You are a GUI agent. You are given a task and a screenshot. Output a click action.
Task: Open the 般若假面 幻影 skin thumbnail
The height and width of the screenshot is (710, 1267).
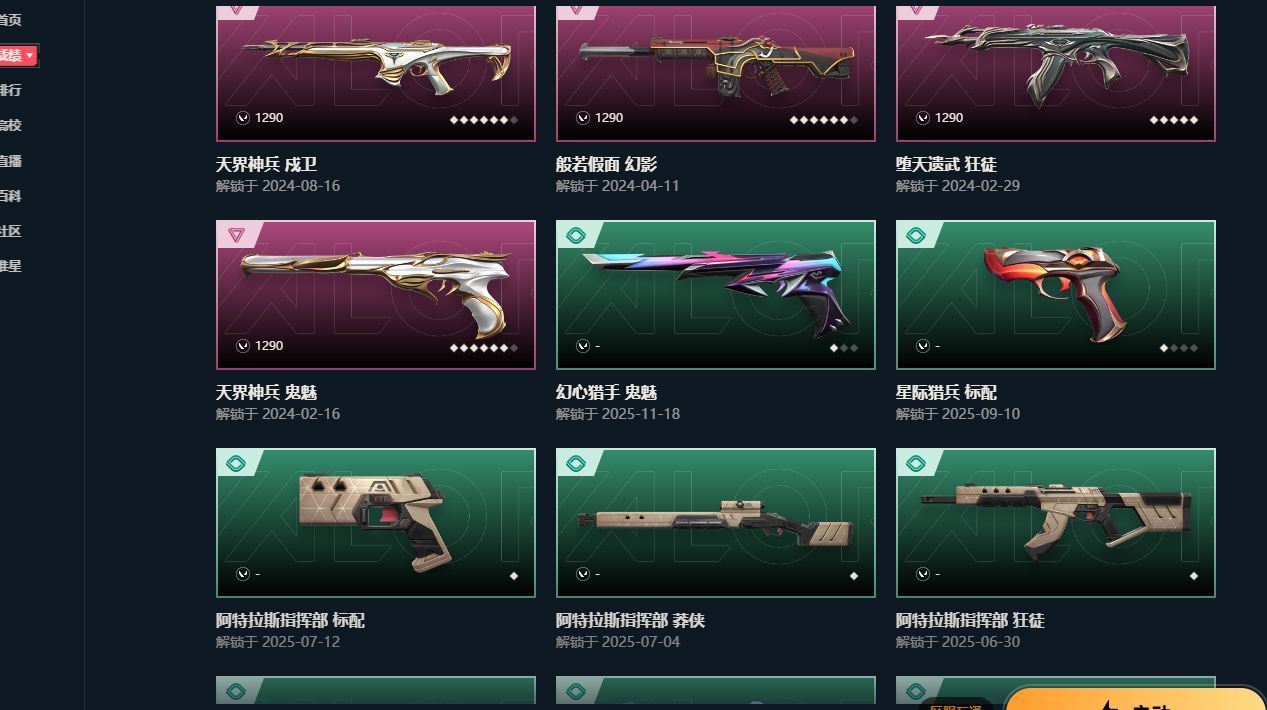coord(716,73)
